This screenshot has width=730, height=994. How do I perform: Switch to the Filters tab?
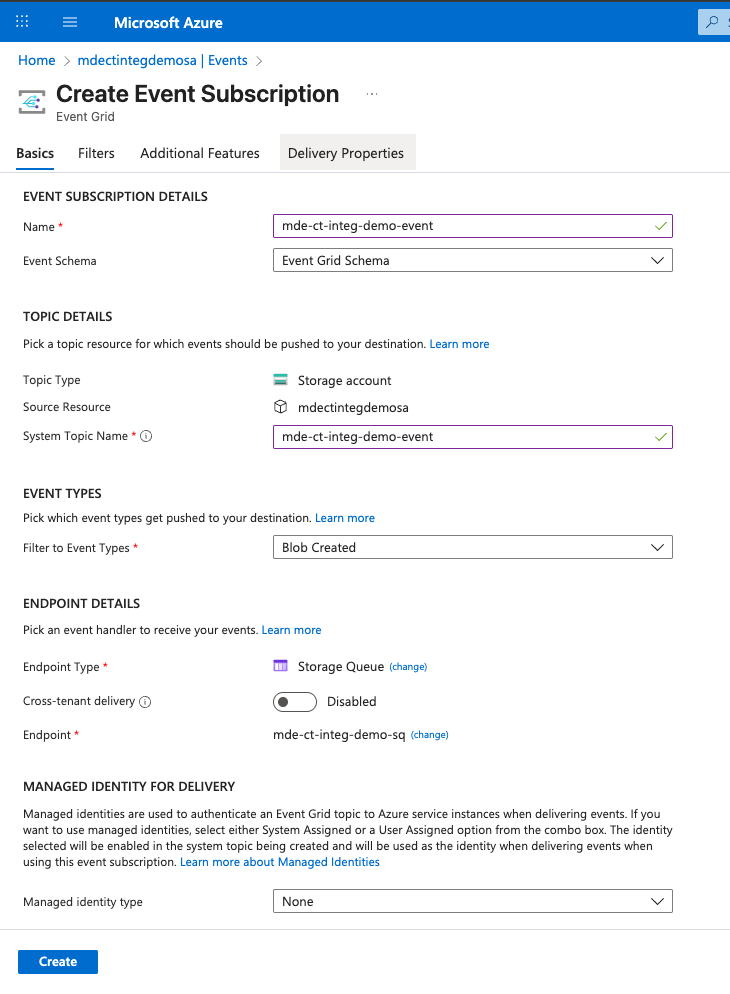(96, 153)
